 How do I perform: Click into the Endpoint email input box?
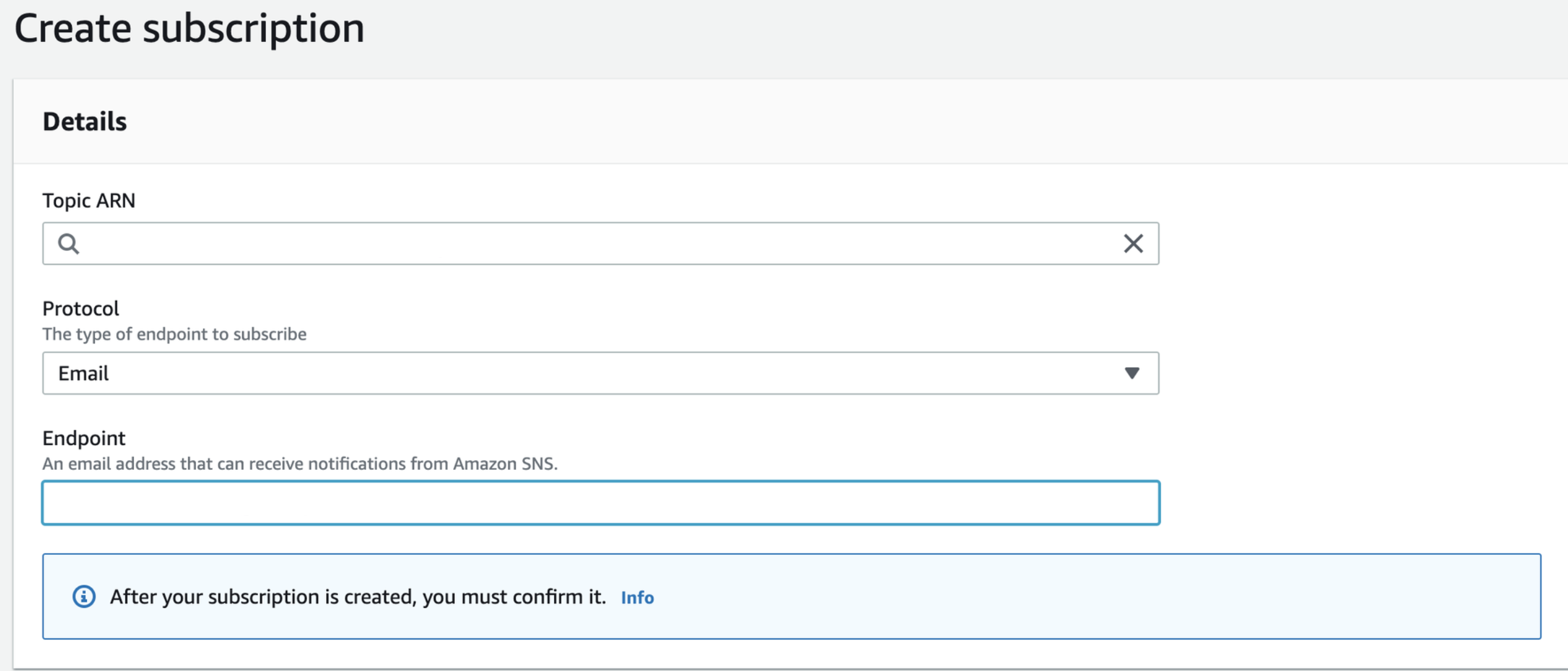600,503
